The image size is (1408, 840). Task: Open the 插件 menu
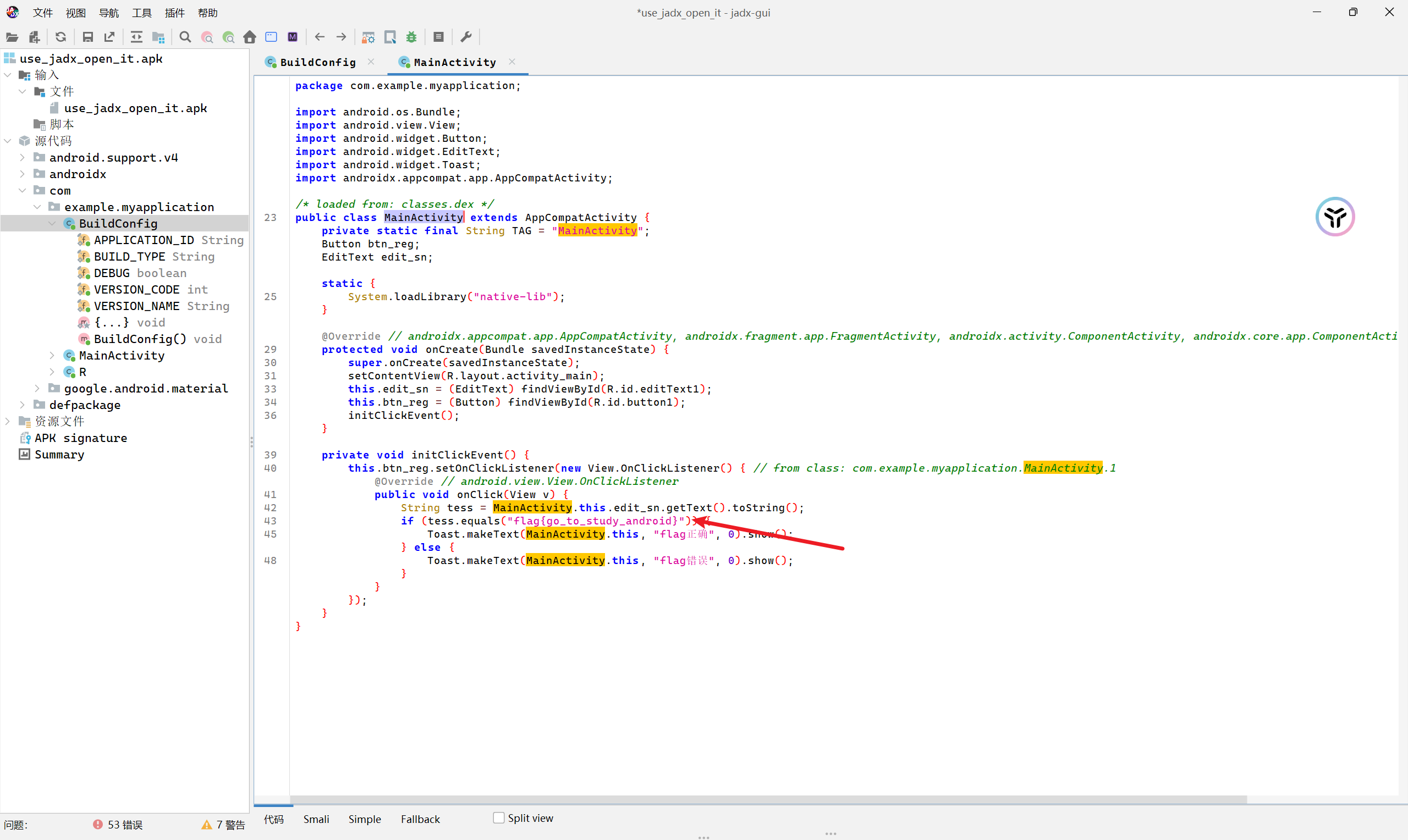pyautogui.click(x=174, y=13)
